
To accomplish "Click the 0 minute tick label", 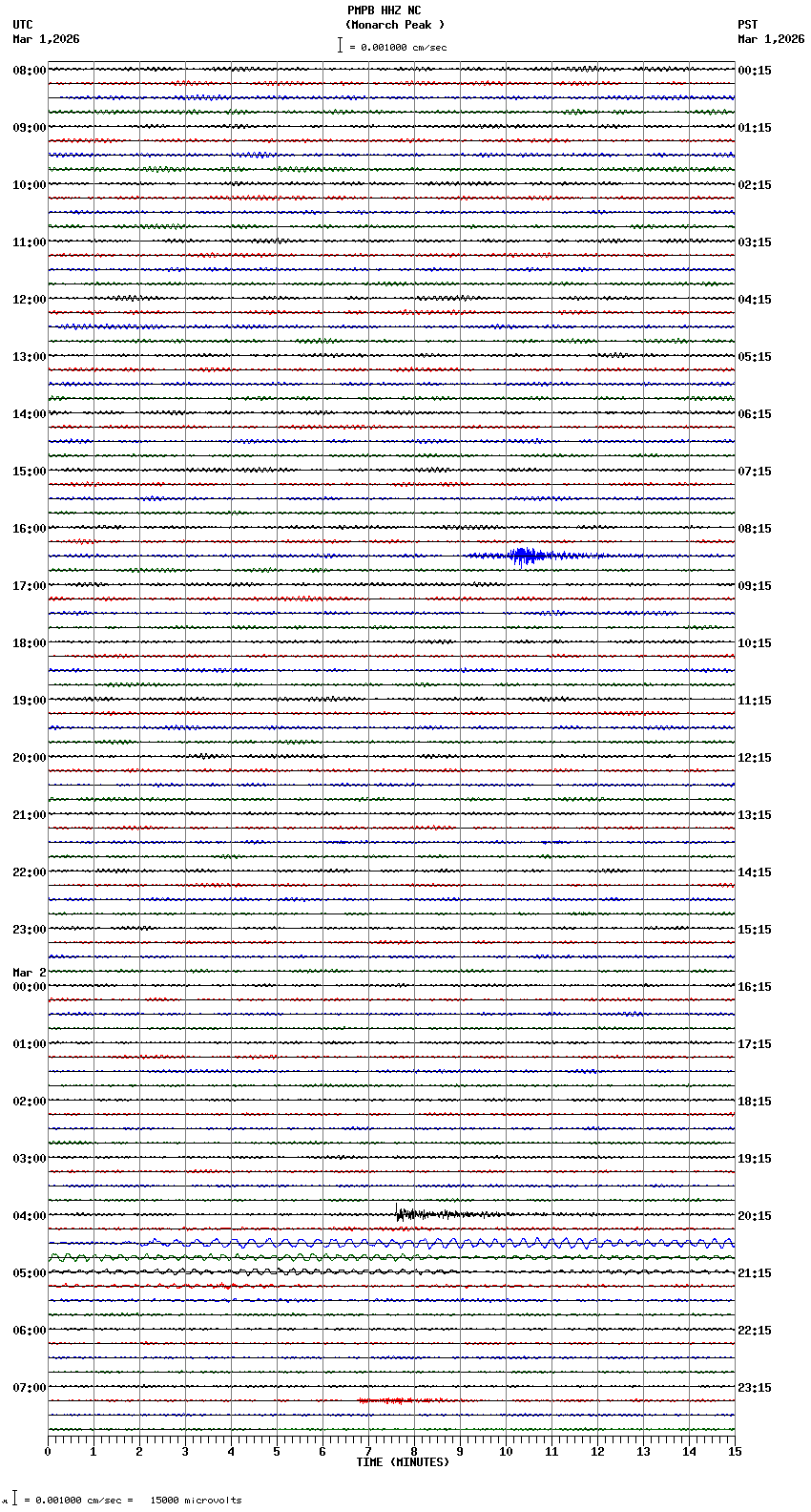I will [48, 1452].
